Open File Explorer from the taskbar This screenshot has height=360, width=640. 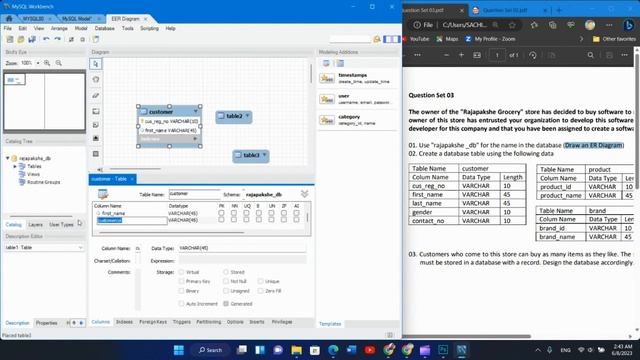coord(296,350)
